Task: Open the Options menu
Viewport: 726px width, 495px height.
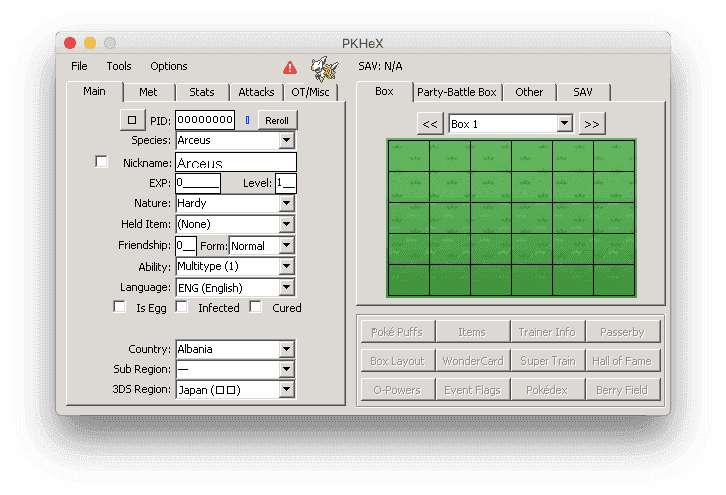Action: [169, 66]
